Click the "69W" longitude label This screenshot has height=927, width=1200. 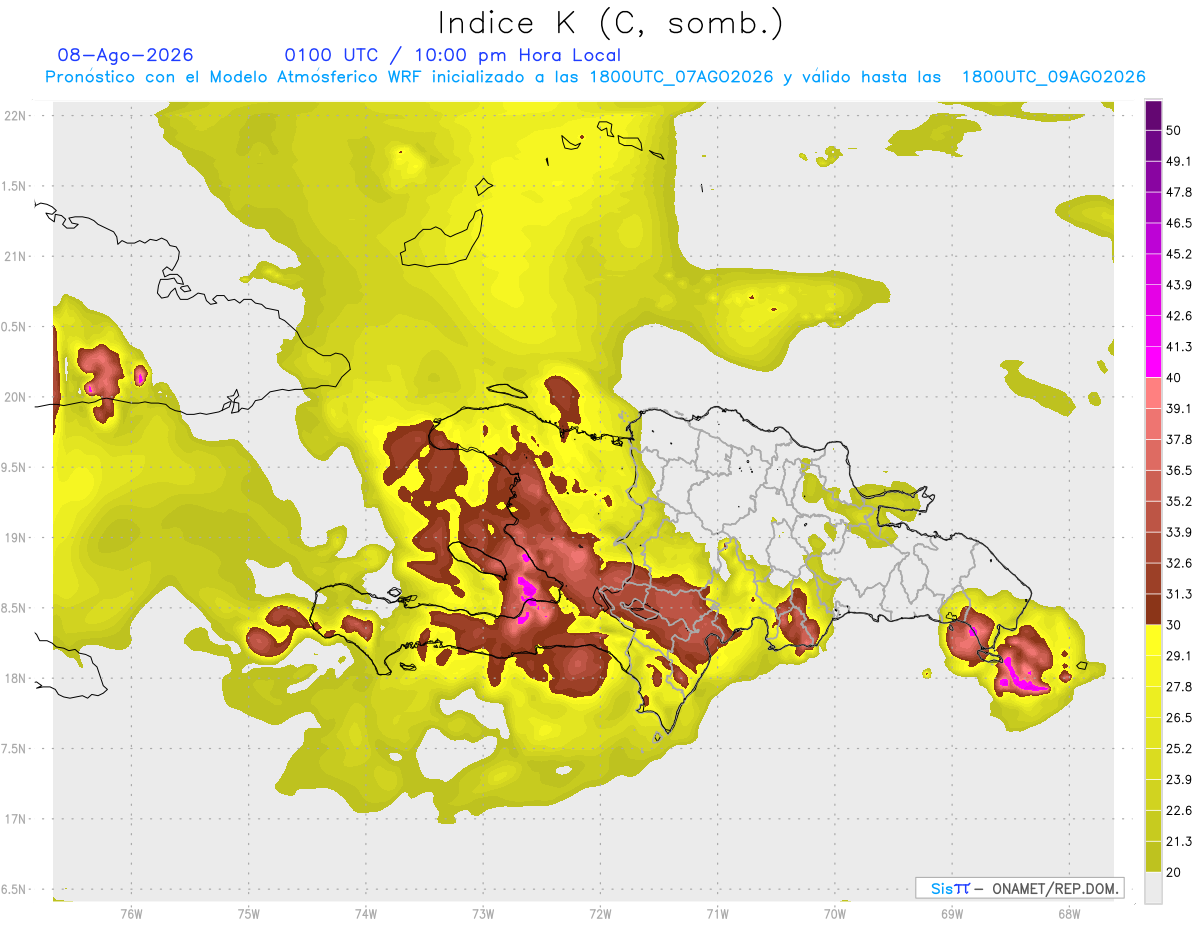point(952,914)
